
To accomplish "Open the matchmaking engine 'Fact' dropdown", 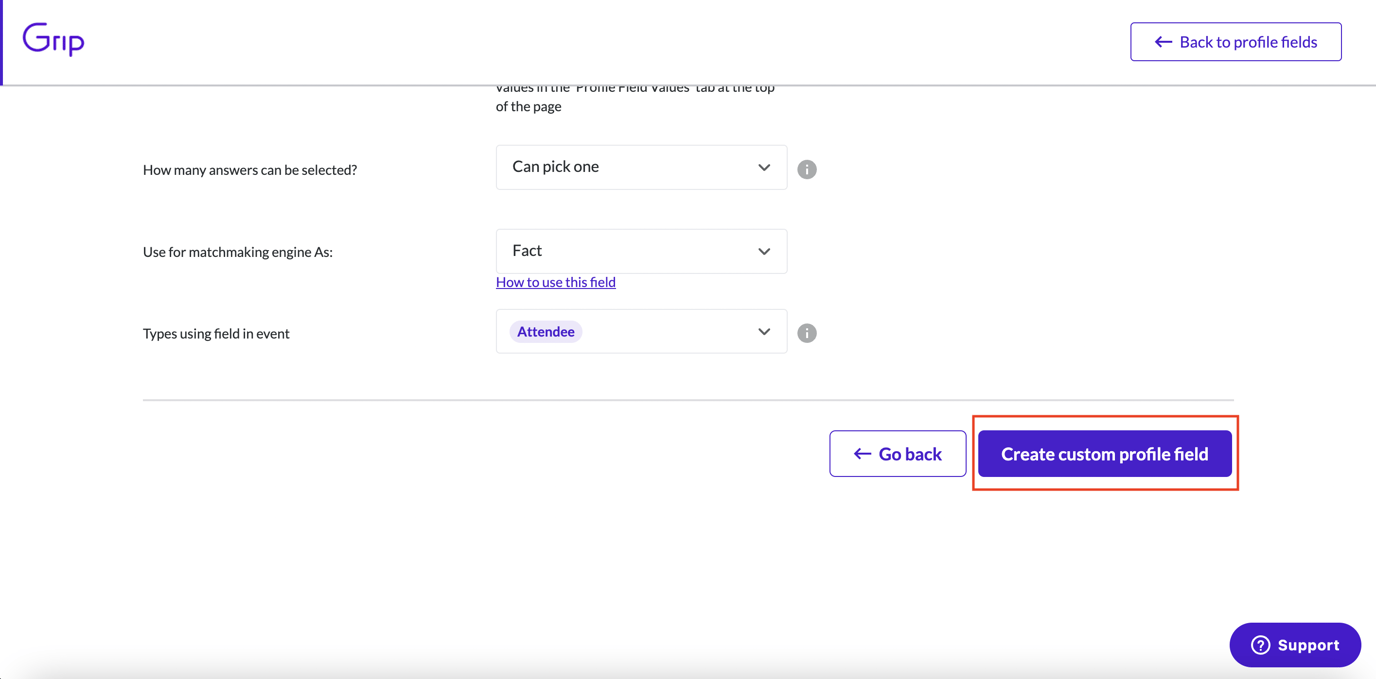I will [x=641, y=251].
